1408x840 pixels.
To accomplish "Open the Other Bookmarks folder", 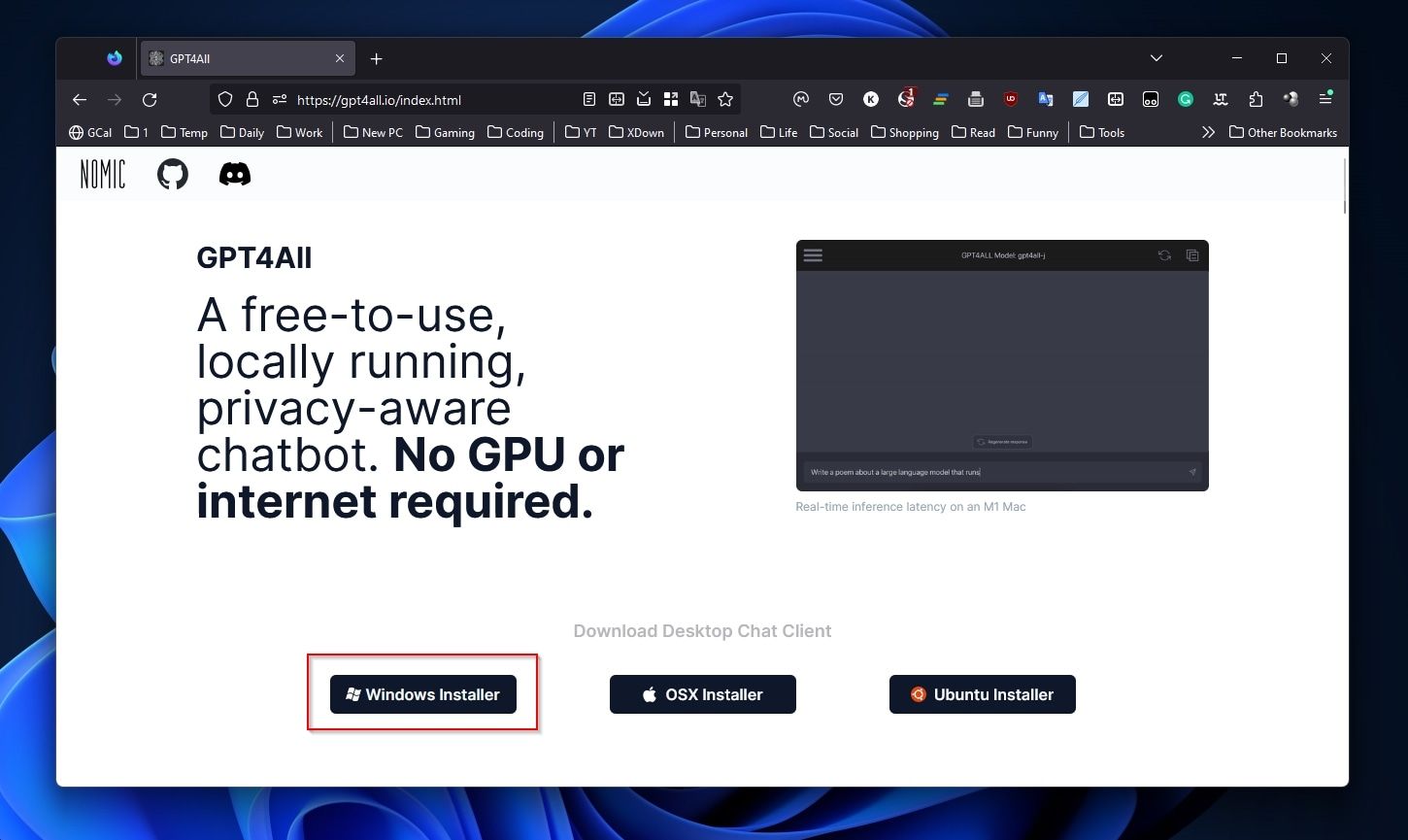I will 1283,132.
